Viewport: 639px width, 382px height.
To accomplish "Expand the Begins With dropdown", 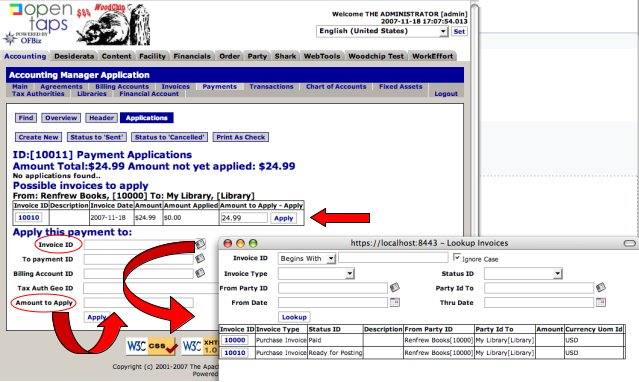I will coord(307,258).
